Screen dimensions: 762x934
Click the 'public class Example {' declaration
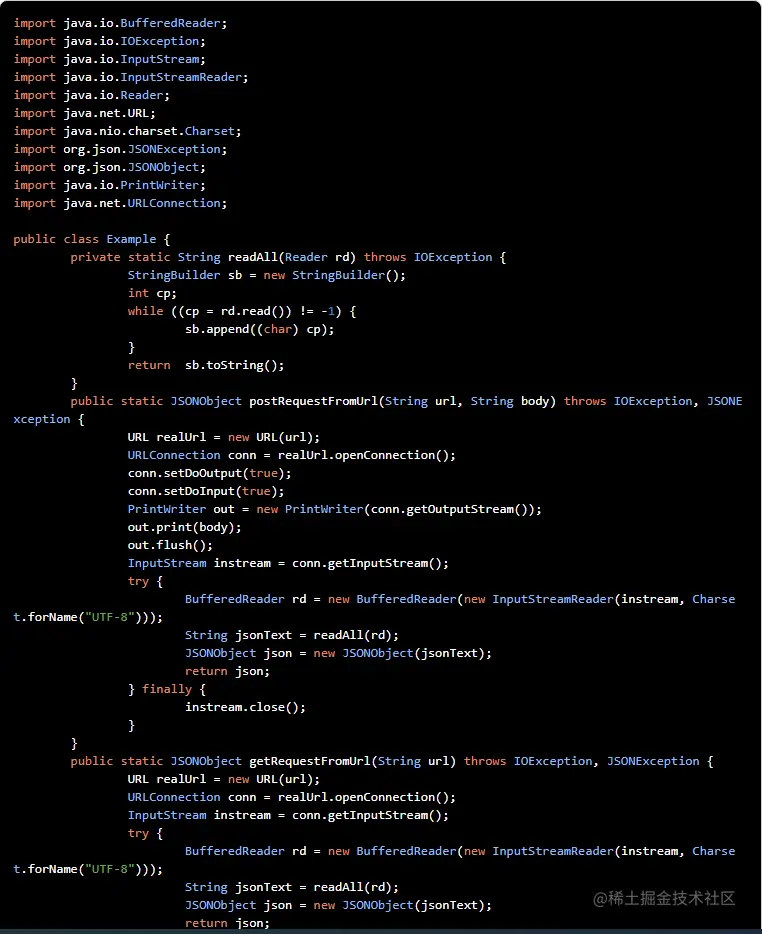[92, 239]
